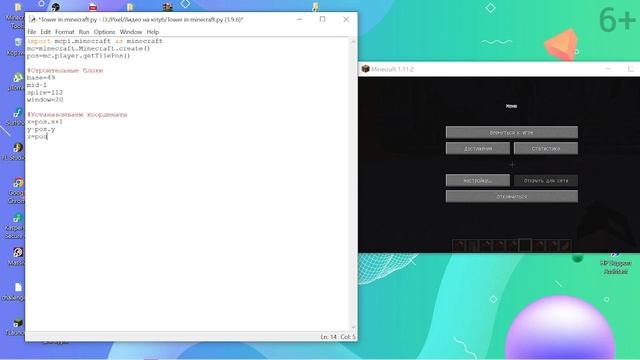This screenshot has width=640, height=360.
Task: Click the 'mc=minecraft.Minecraft.create()' code line
Action: click(x=89, y=49)
